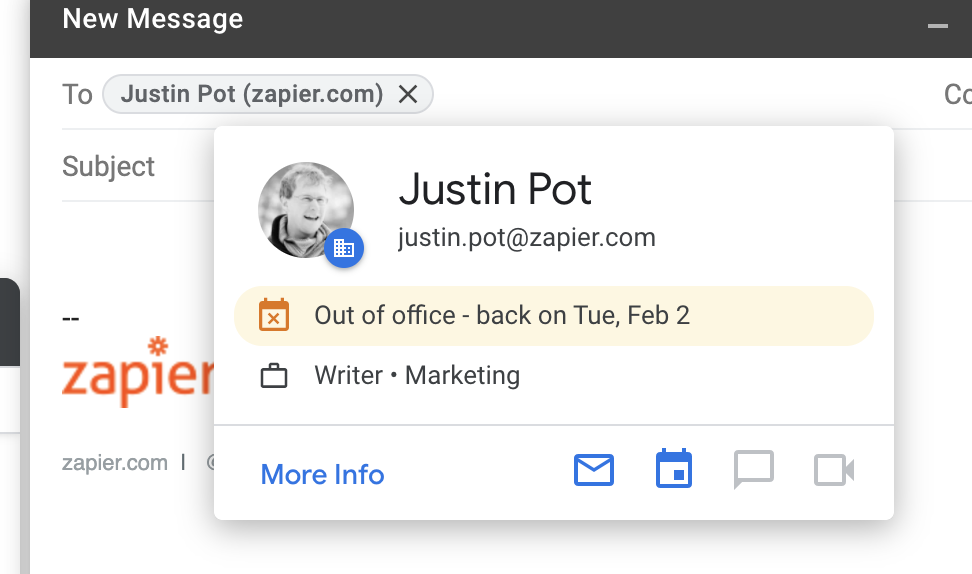Click the justin.pot@zapier.com email address
This screenshot has height=574, width=972.
click(x=526, y=238)
